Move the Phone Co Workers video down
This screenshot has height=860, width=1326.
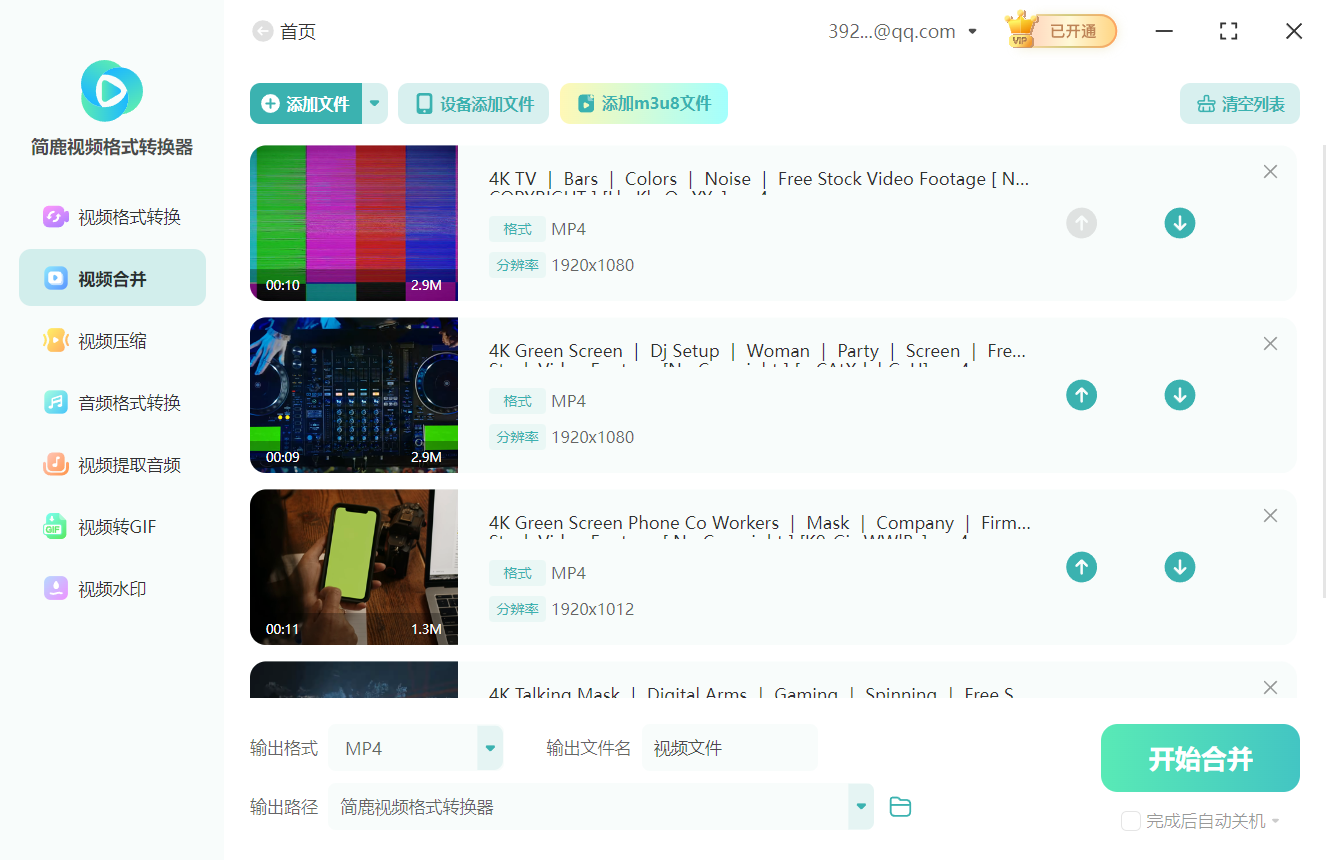(1180, 567)
